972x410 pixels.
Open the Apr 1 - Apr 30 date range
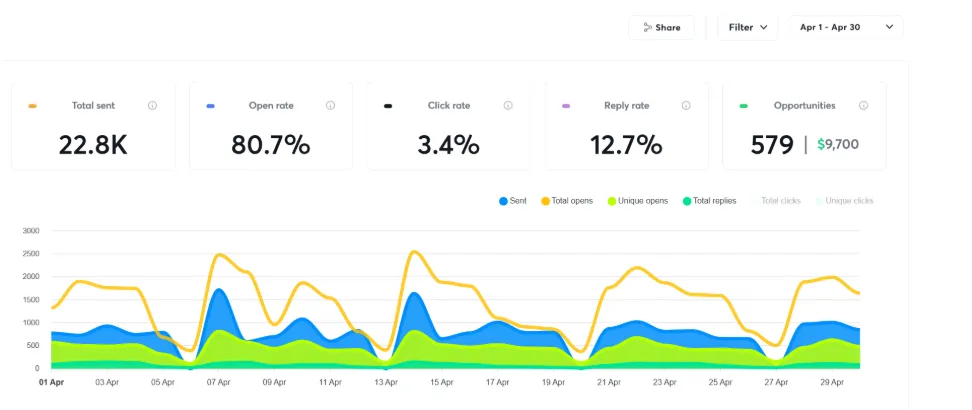click(846, 27)
